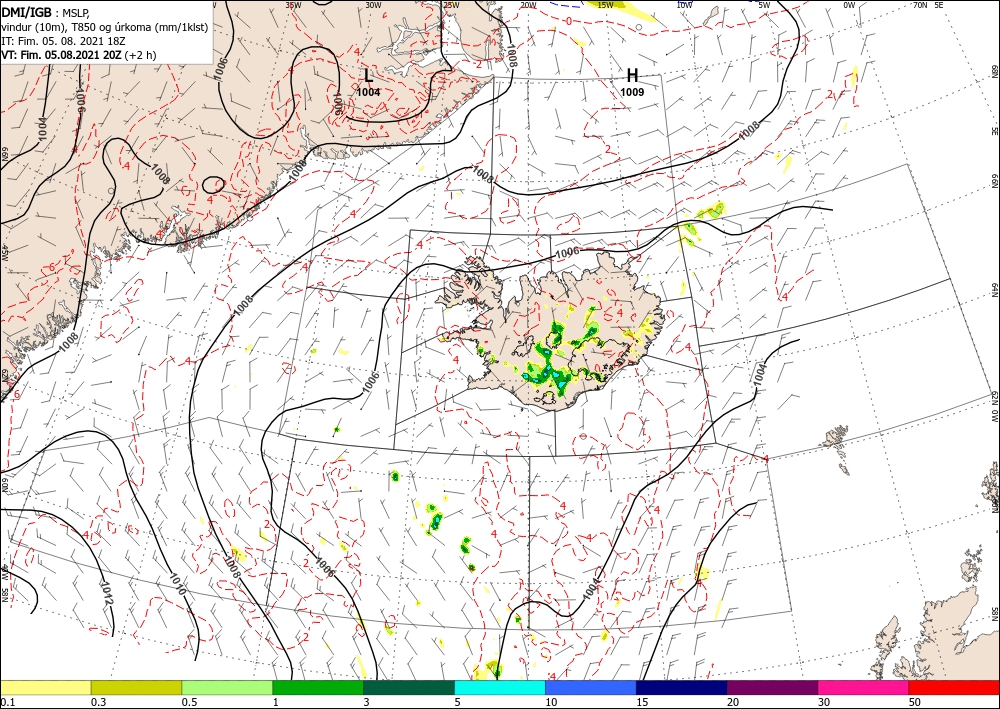The image size is (1000, 709).
Task: Click the H high-pressure center symbol
Action: pyautogui.click(x=632, y=75)
